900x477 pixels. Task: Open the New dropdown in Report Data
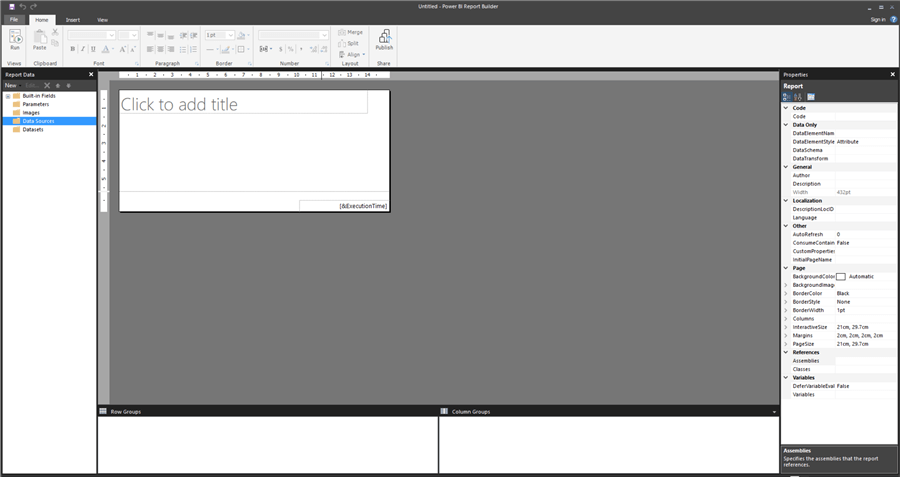[12, 86]
